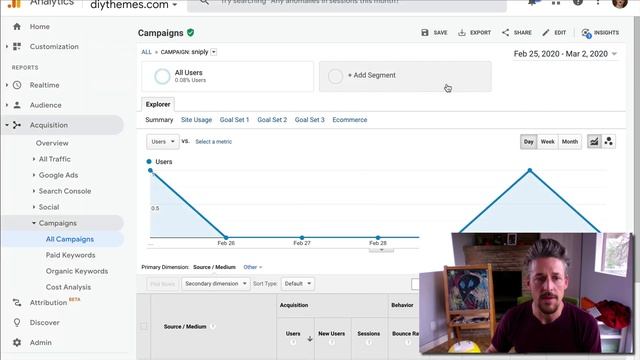Select Month granularity
Screen dimensions: 640x360
tap(570, 142)
